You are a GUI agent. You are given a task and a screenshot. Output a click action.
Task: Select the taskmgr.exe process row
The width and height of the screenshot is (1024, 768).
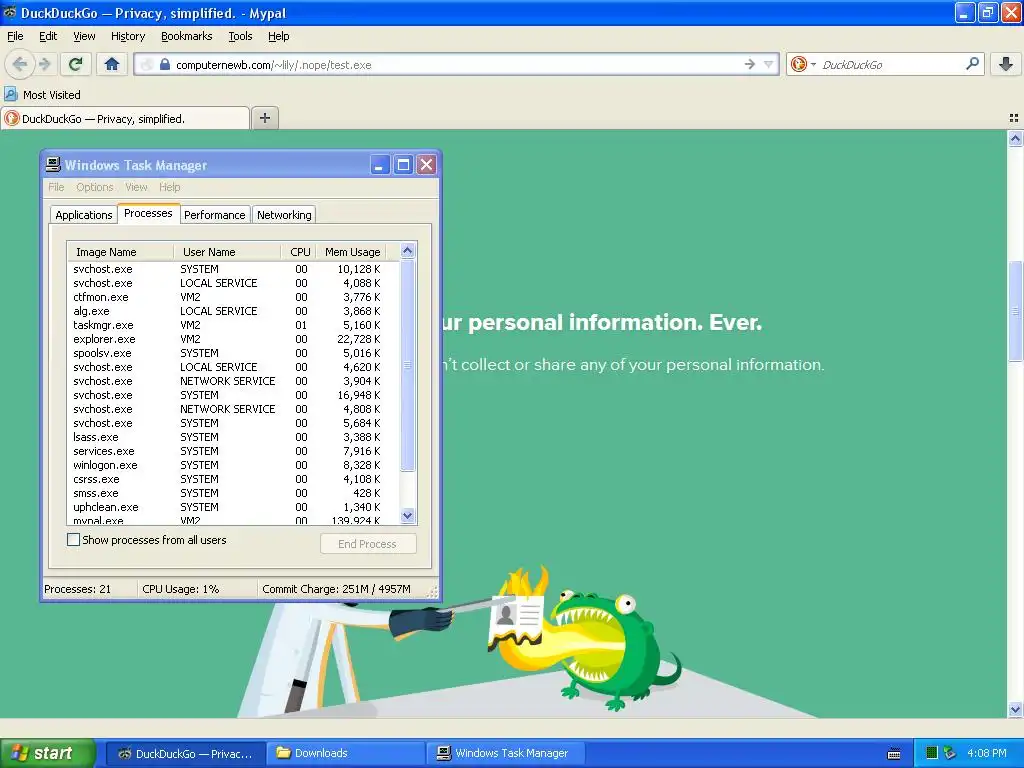tap(233, 325)
